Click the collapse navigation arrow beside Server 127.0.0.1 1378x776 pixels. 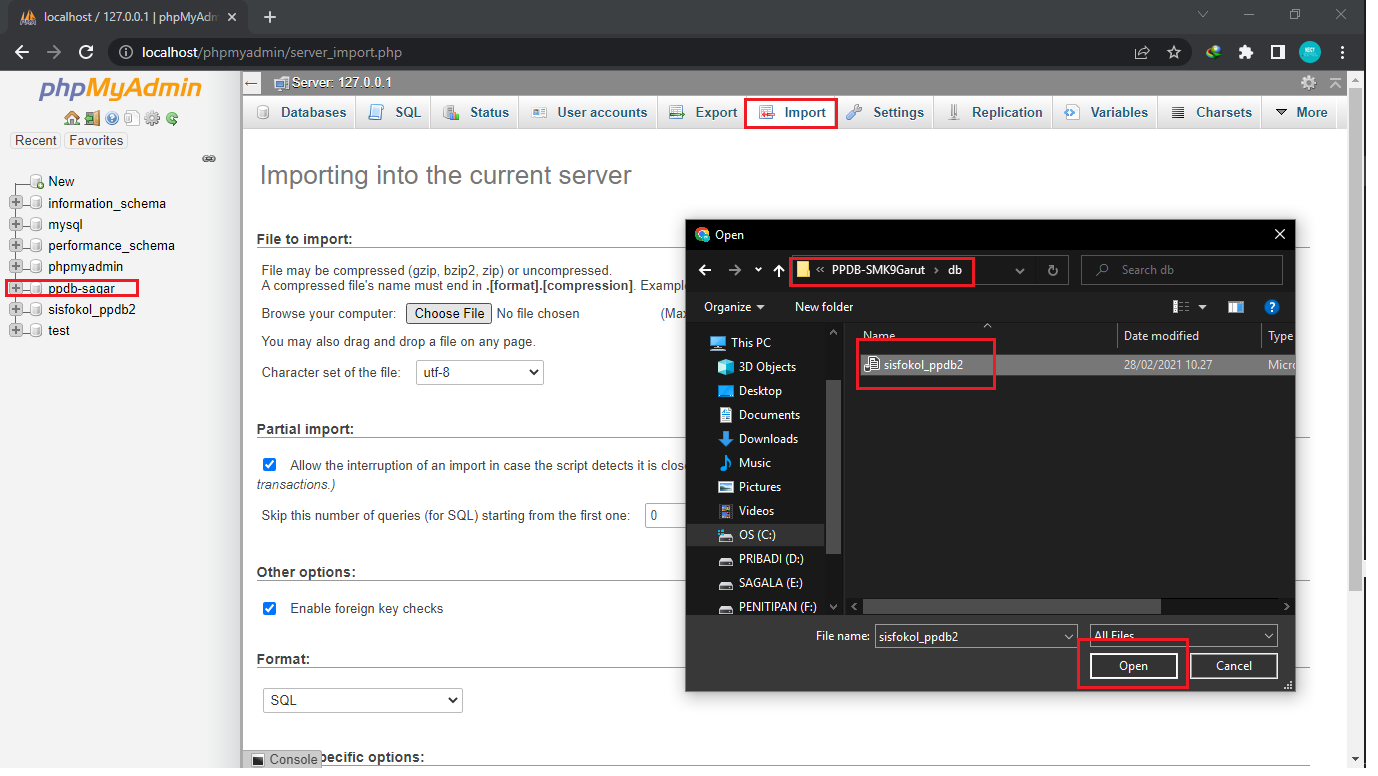click(252, 83)
